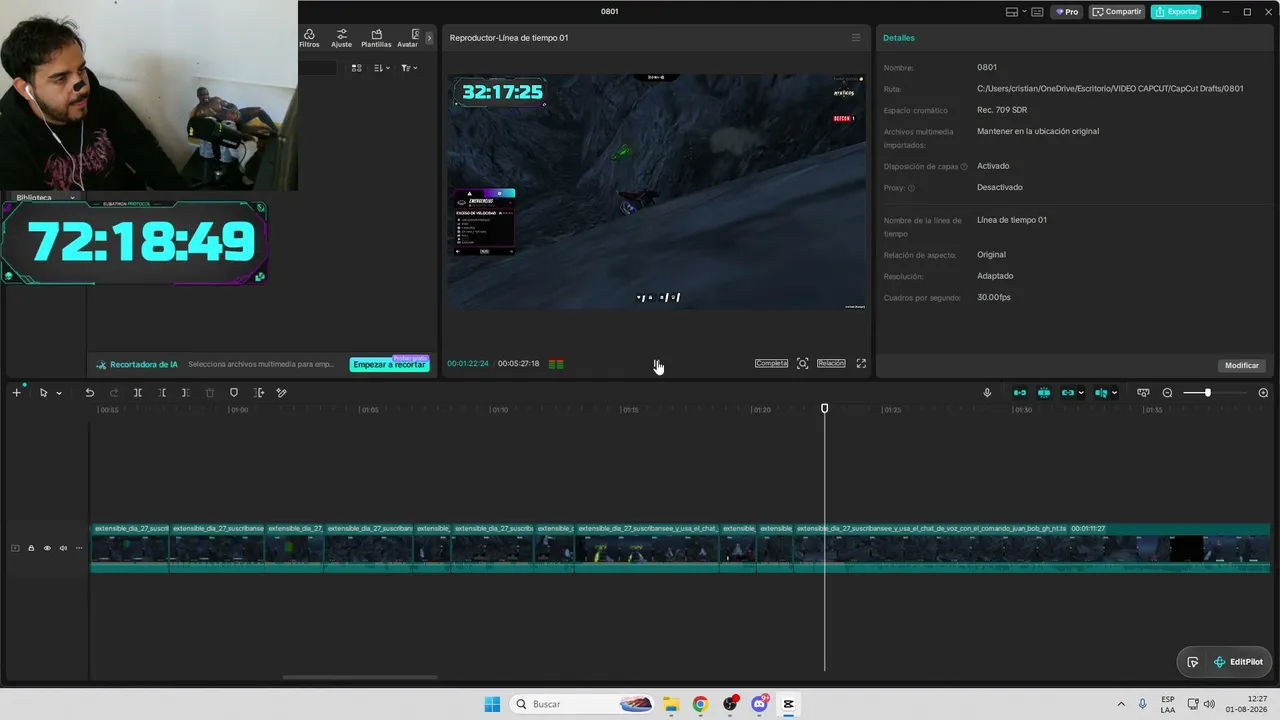
Task: Open Chrome from the taskbar
Action: (x=700, y=704)
